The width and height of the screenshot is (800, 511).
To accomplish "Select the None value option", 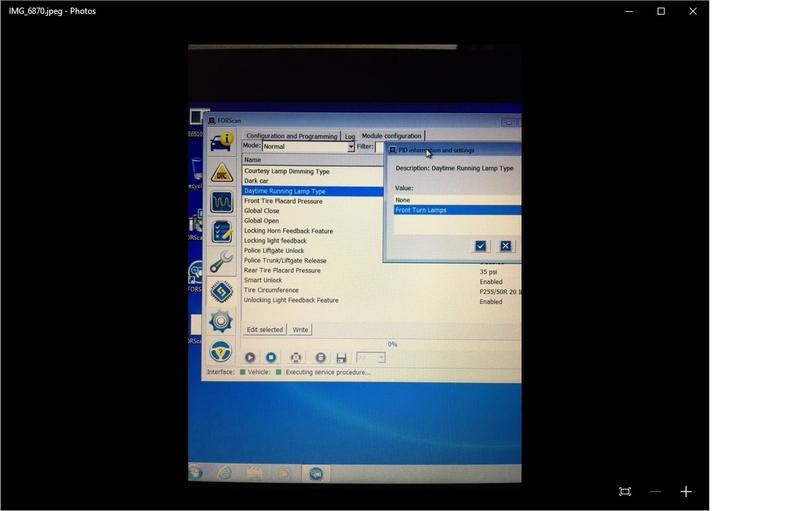I will click(x=457, y=200).
